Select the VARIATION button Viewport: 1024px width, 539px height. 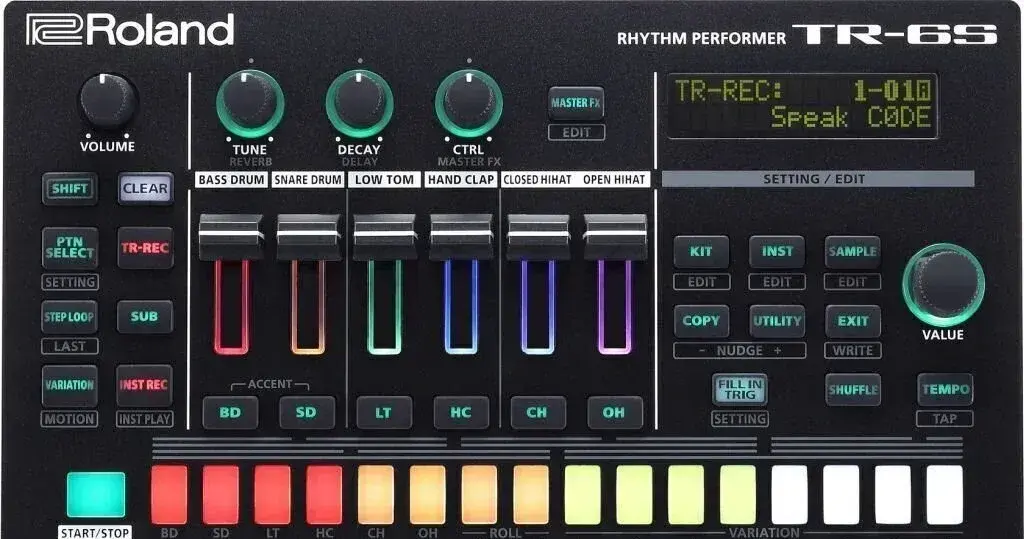70,385
